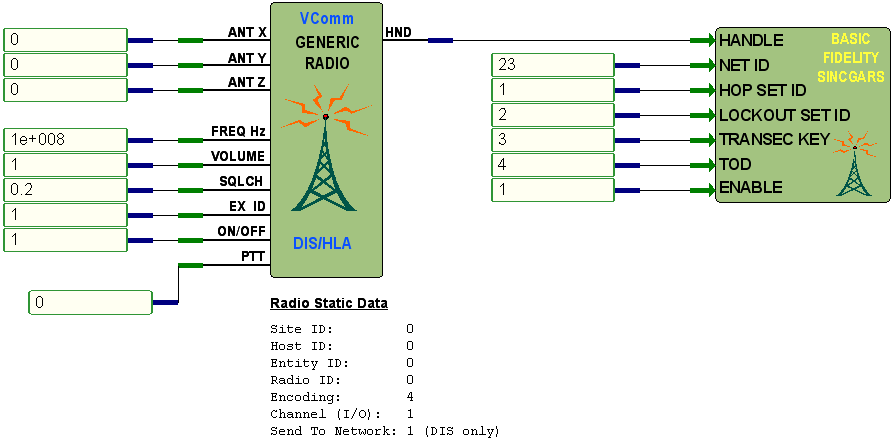
Task: Click the NET ID input port arrow
Action: tap(703, 65)
